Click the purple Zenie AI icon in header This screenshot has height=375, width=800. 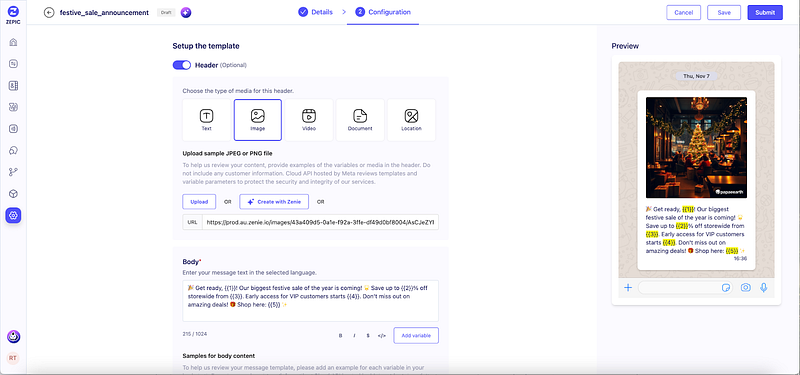186,13
